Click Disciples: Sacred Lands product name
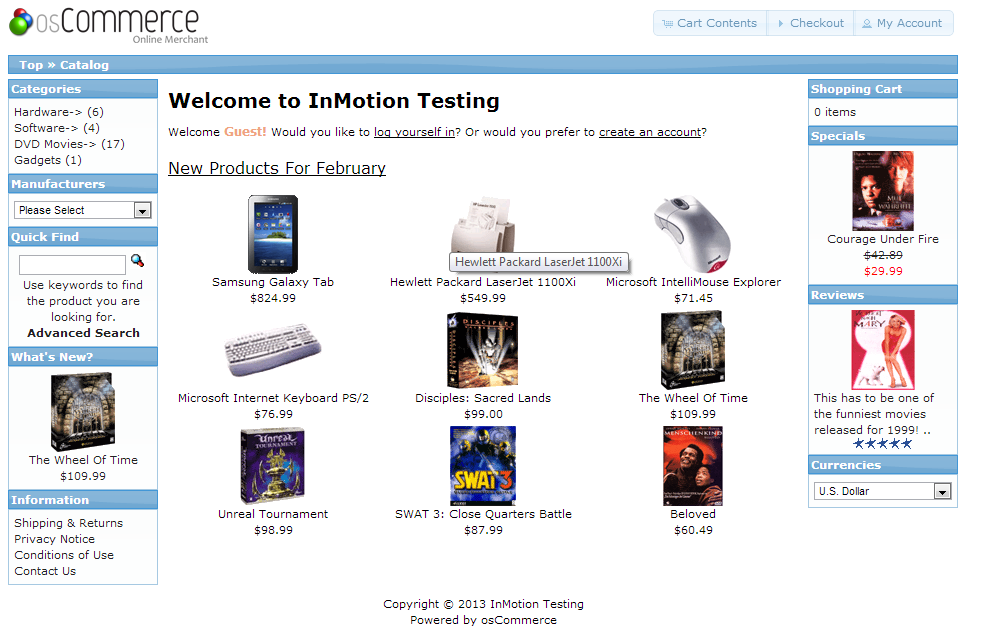The width and height of the screenshot is (983, 635). pyautogui.click(x=483, y=398)
